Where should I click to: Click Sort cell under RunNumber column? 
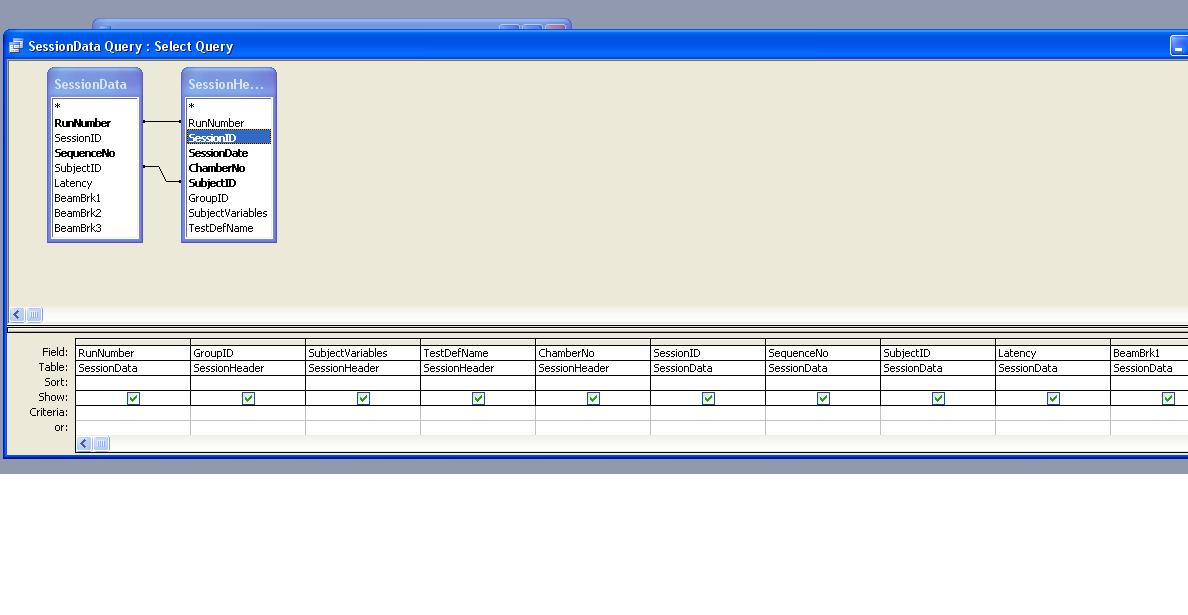133,383
